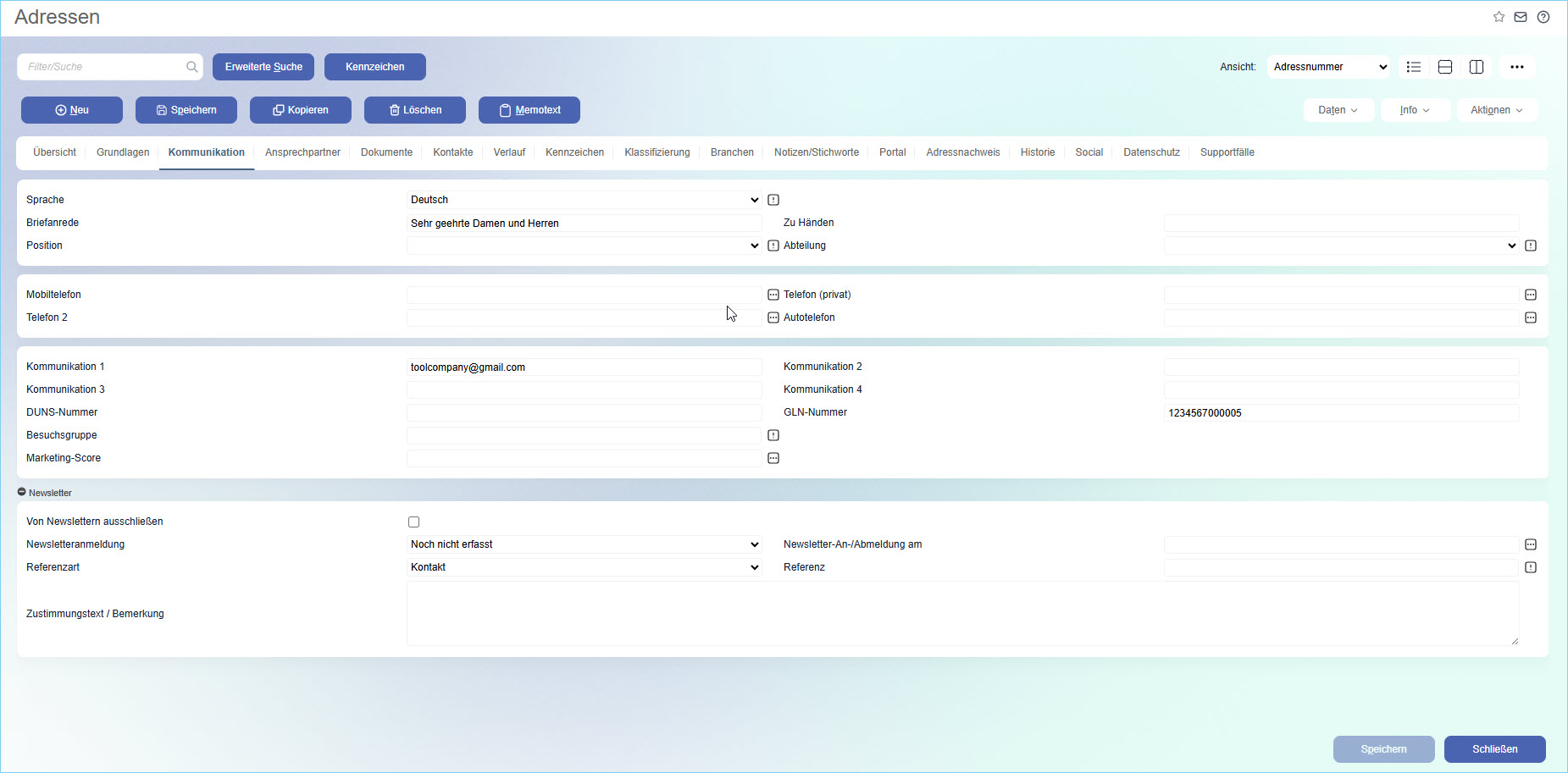This screenshot has width=1568, height=773.
Task: Select horizontal split view icon
Action: click(1445, 67)
